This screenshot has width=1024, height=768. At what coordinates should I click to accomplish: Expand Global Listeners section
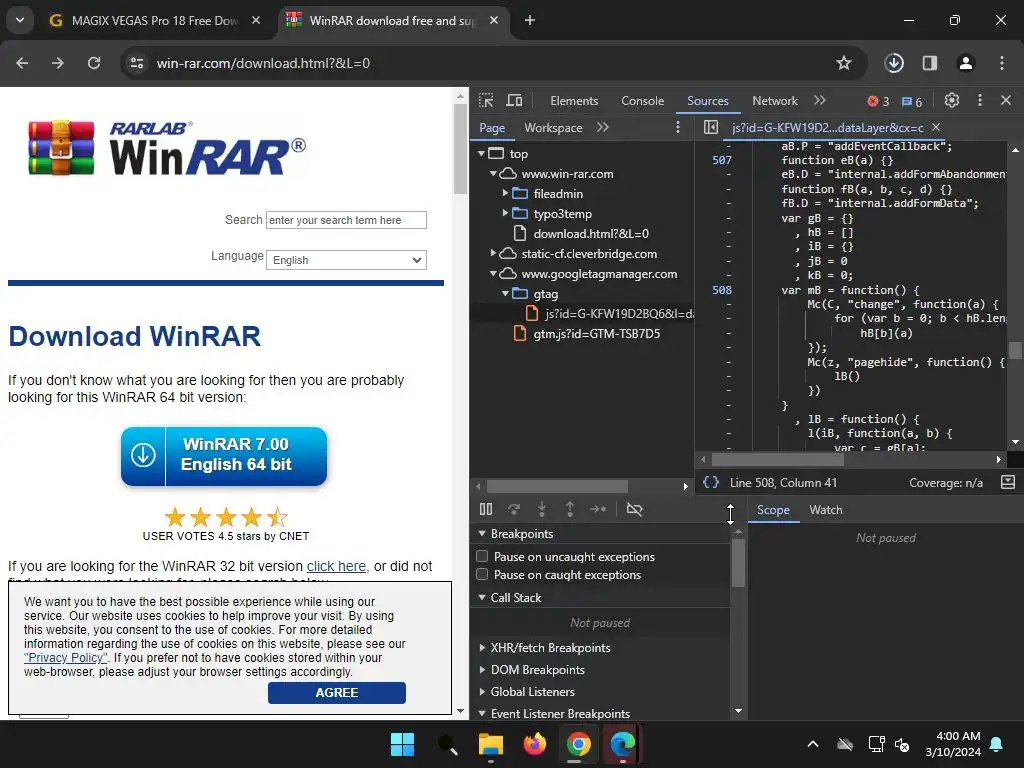pyautogui.click(x=482, y=692)
